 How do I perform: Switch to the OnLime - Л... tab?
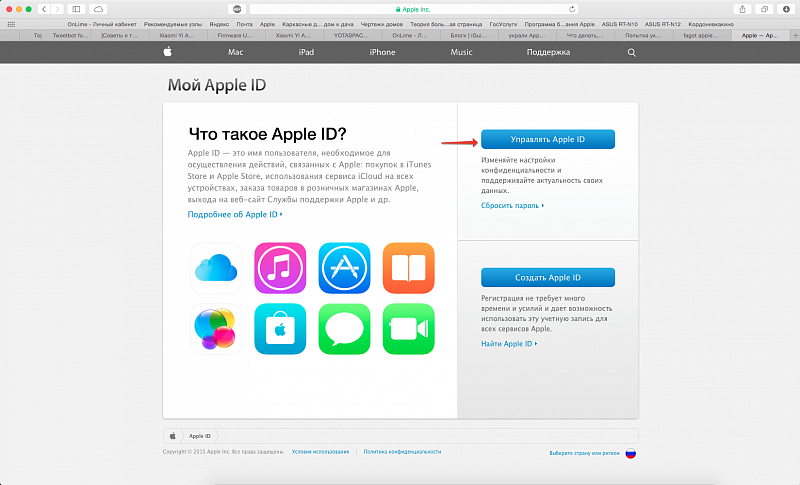(409, 35)
